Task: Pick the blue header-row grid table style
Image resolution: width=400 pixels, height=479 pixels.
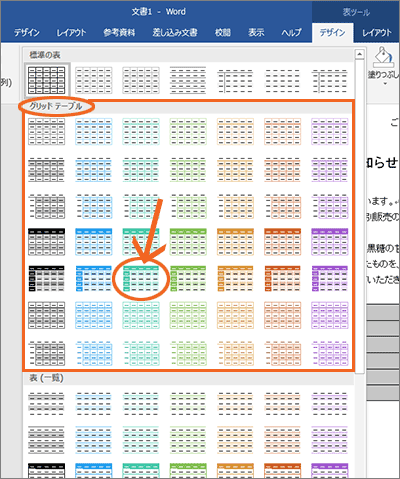Action: tap(94, 242)
